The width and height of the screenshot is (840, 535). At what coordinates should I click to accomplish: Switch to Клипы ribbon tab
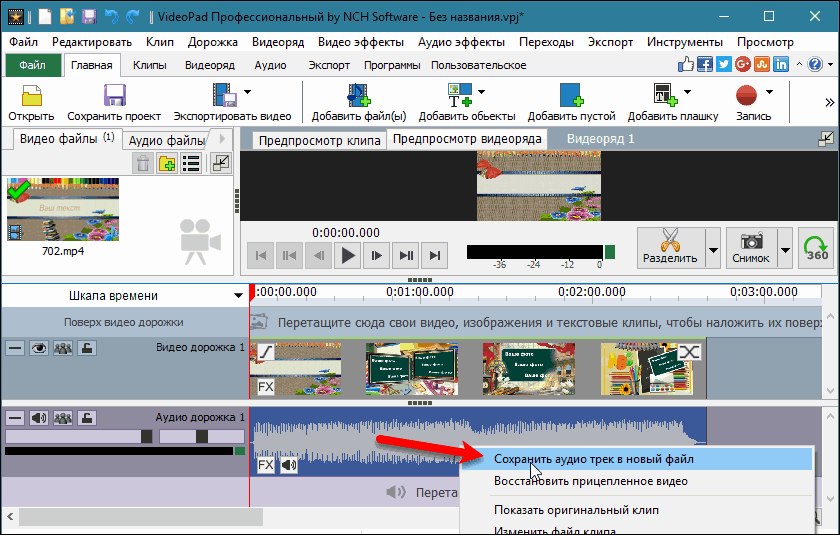pyautogui.click(x=149, y=65)
